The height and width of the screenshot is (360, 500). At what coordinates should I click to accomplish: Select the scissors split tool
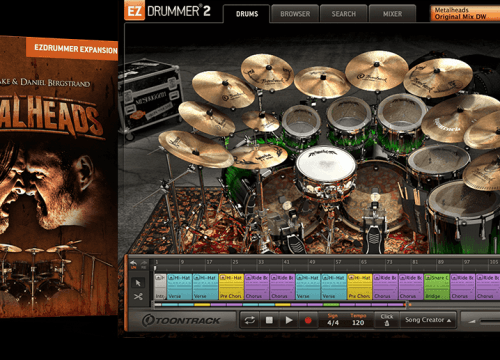click(x=138, y=296)
